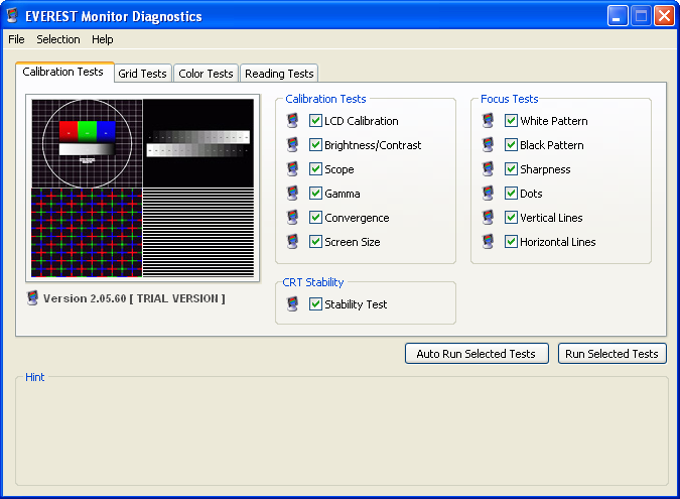This screenshot has height=499, width=680.
Task: Click the monitor icon next to Version text
Action: (33, 298)
